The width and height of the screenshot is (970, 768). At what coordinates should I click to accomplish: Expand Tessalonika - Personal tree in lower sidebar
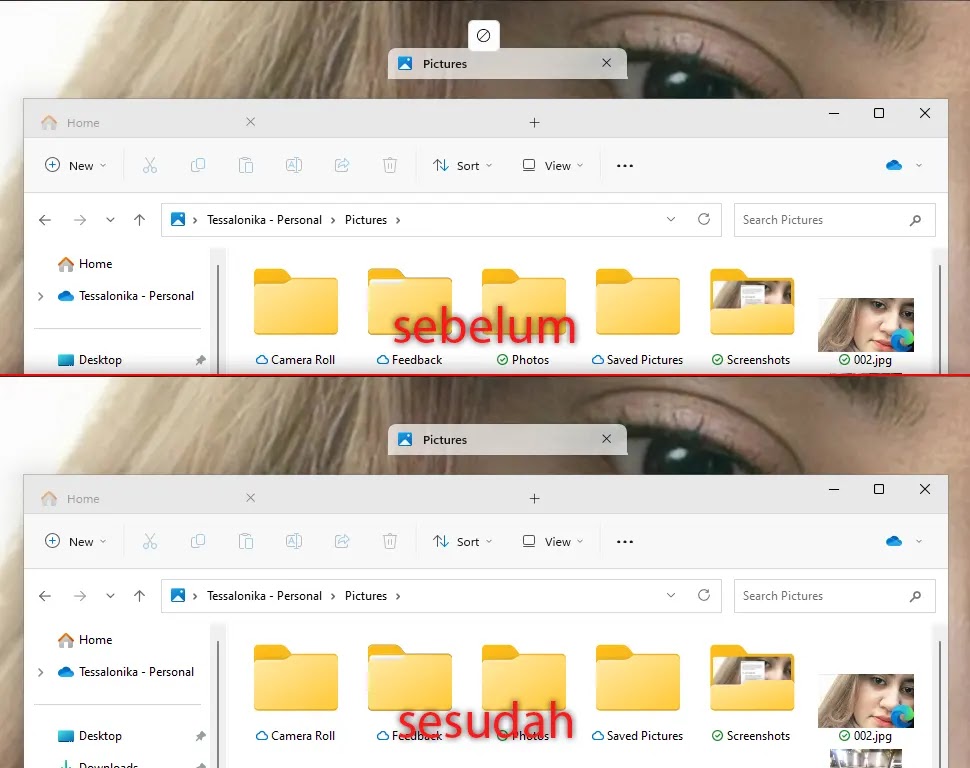coord(41,673)
